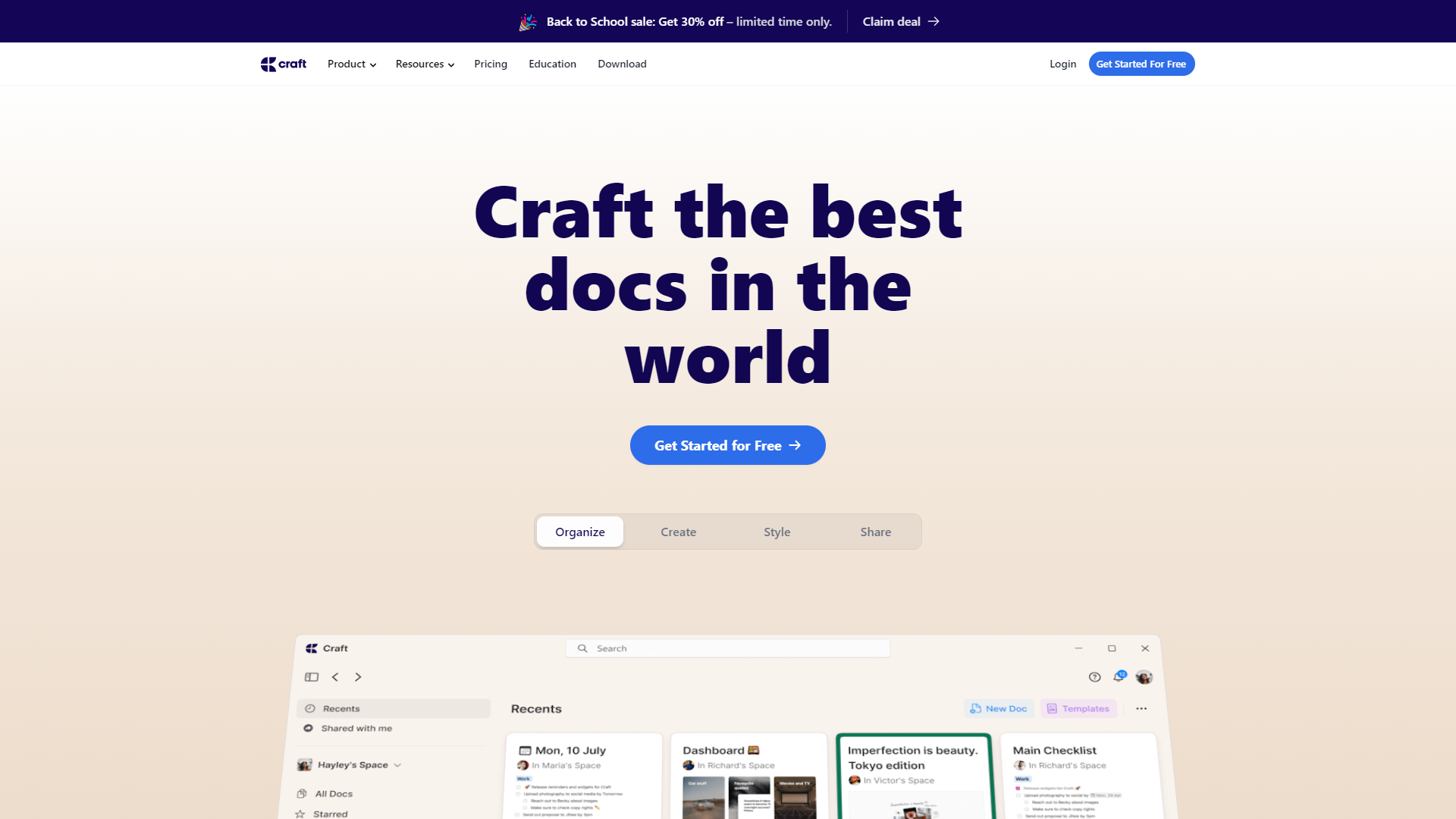The image size is (1456, 819).
Task: Toggle the sidebar panel icon in Craft
Action: point(311,676)
